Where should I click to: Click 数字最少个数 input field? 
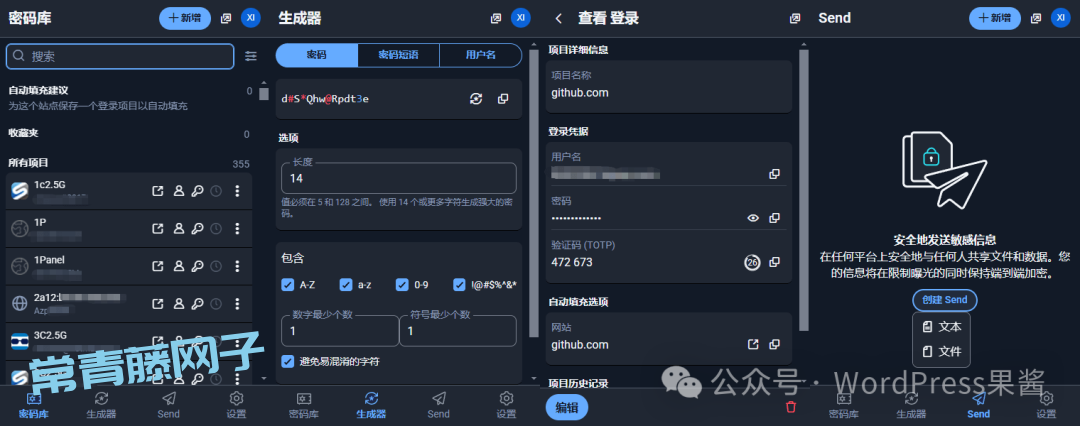[x=340, y=331]
